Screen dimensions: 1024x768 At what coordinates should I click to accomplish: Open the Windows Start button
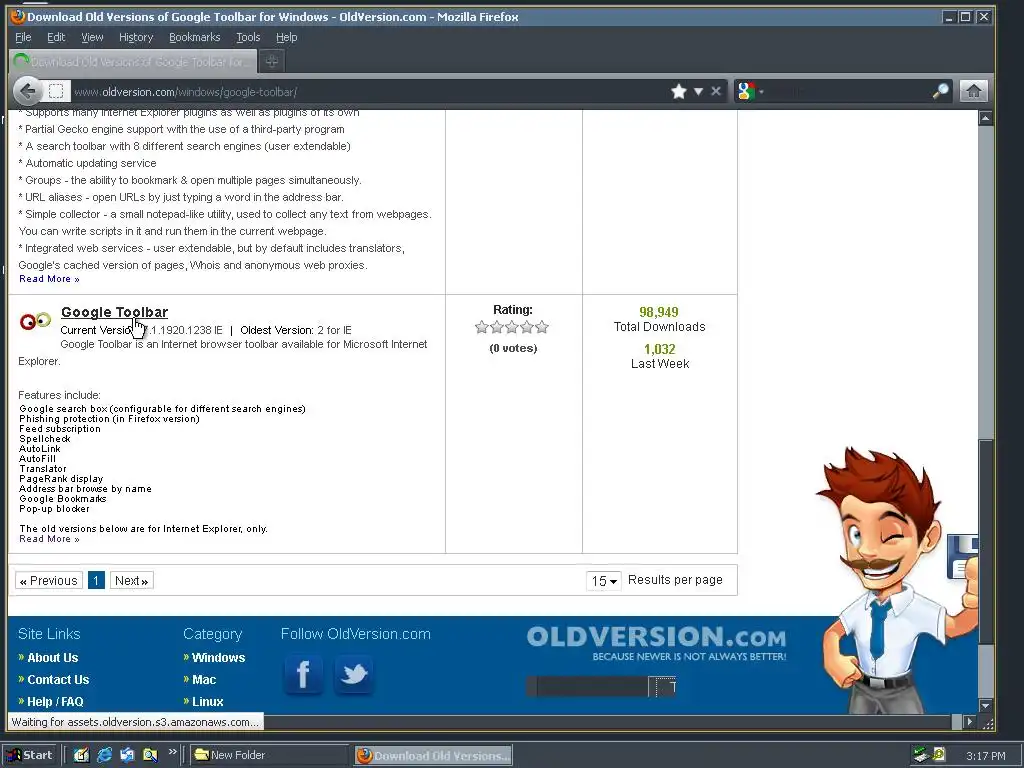click(x=31, y=755)
